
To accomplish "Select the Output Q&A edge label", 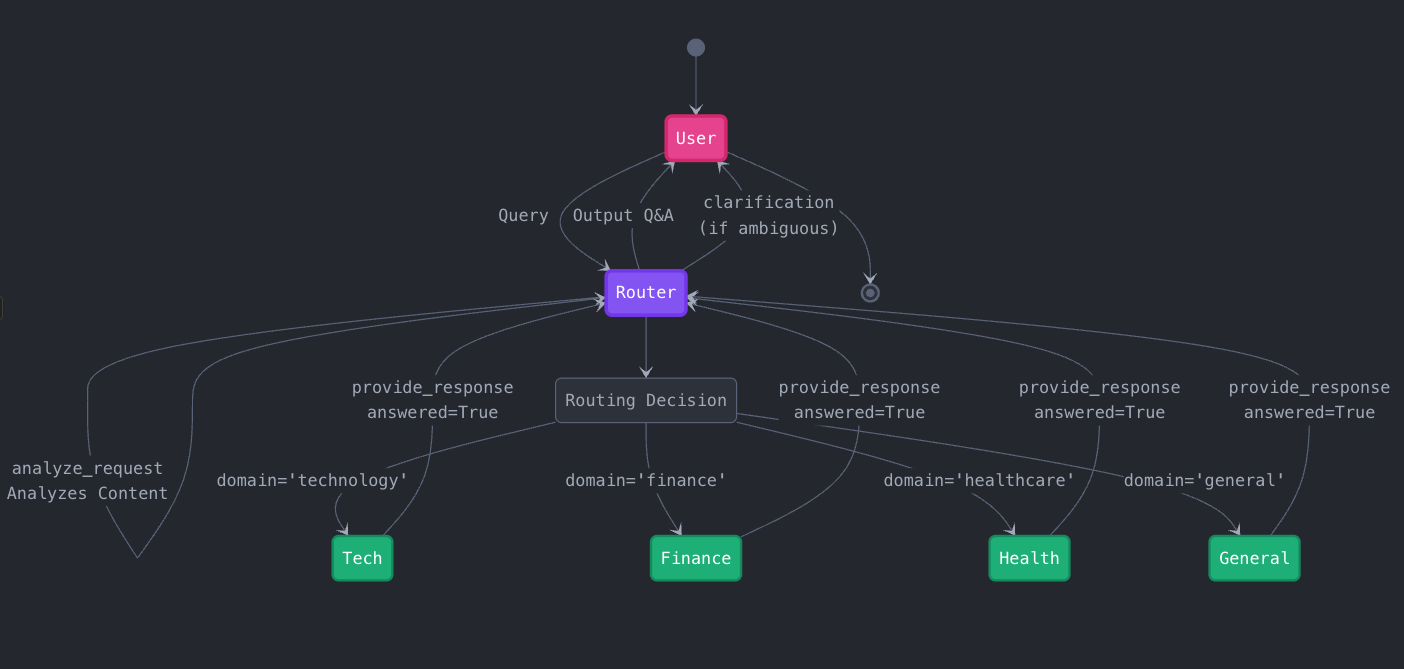I will (x=623, y=215).
